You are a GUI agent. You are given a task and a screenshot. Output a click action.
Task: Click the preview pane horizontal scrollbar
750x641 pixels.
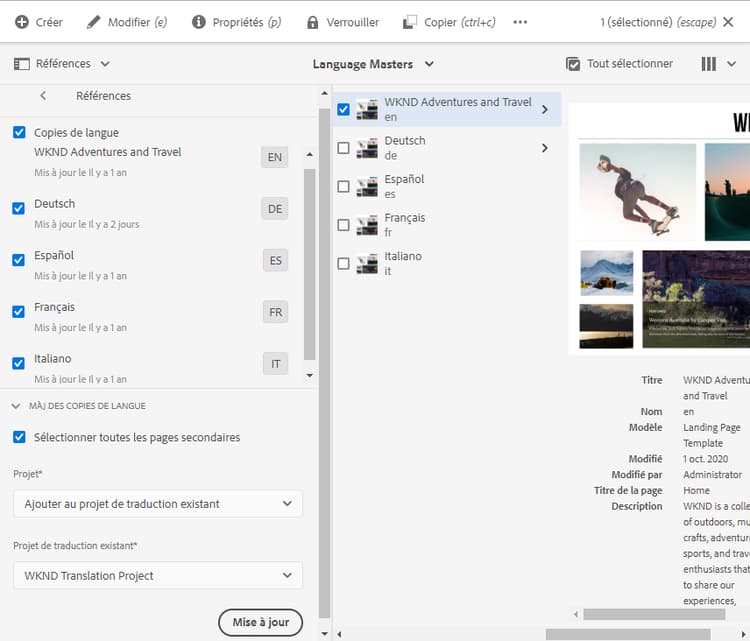pyautogui.click(x=654, y=614)
